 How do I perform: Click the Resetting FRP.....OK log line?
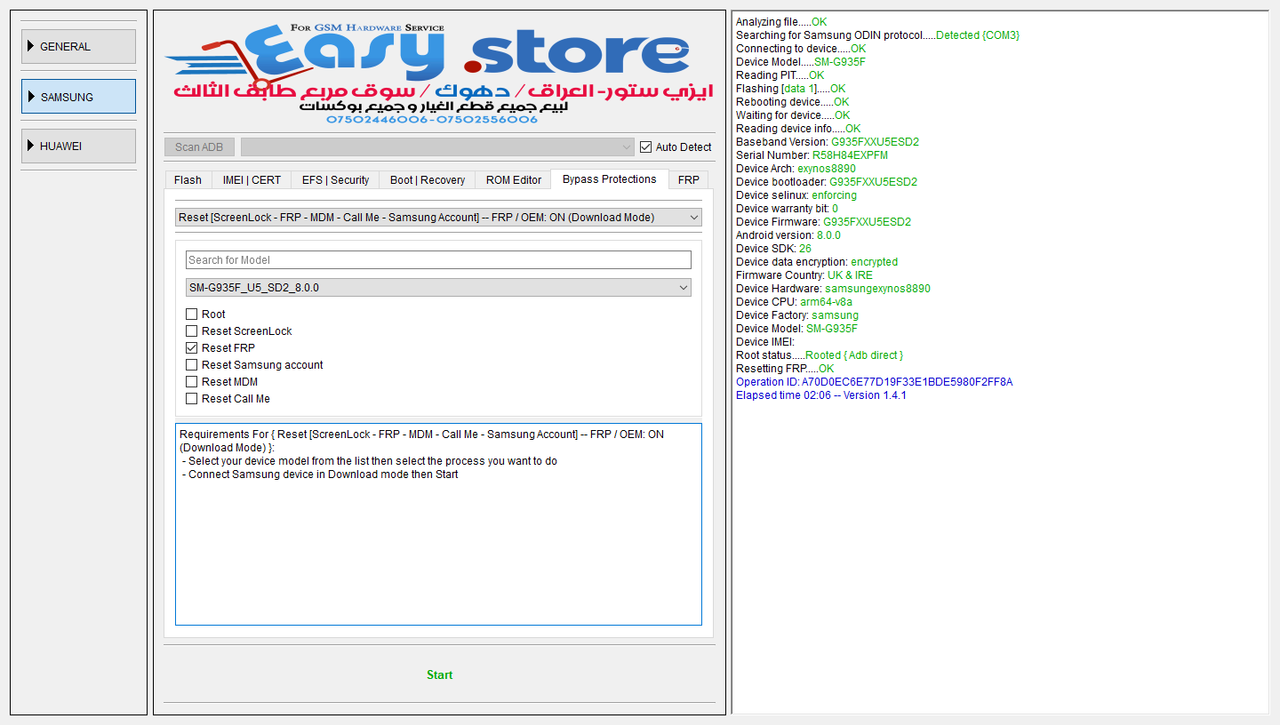pyautogui.click(x=785, y=369)
